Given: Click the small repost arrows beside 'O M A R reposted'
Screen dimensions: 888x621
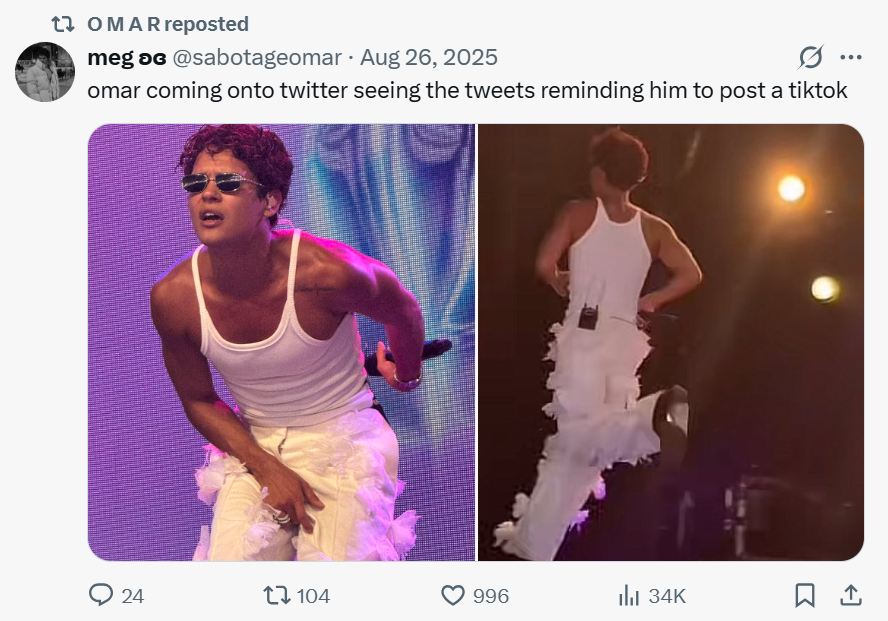Looking at the screenshot, I should (63, 23).
